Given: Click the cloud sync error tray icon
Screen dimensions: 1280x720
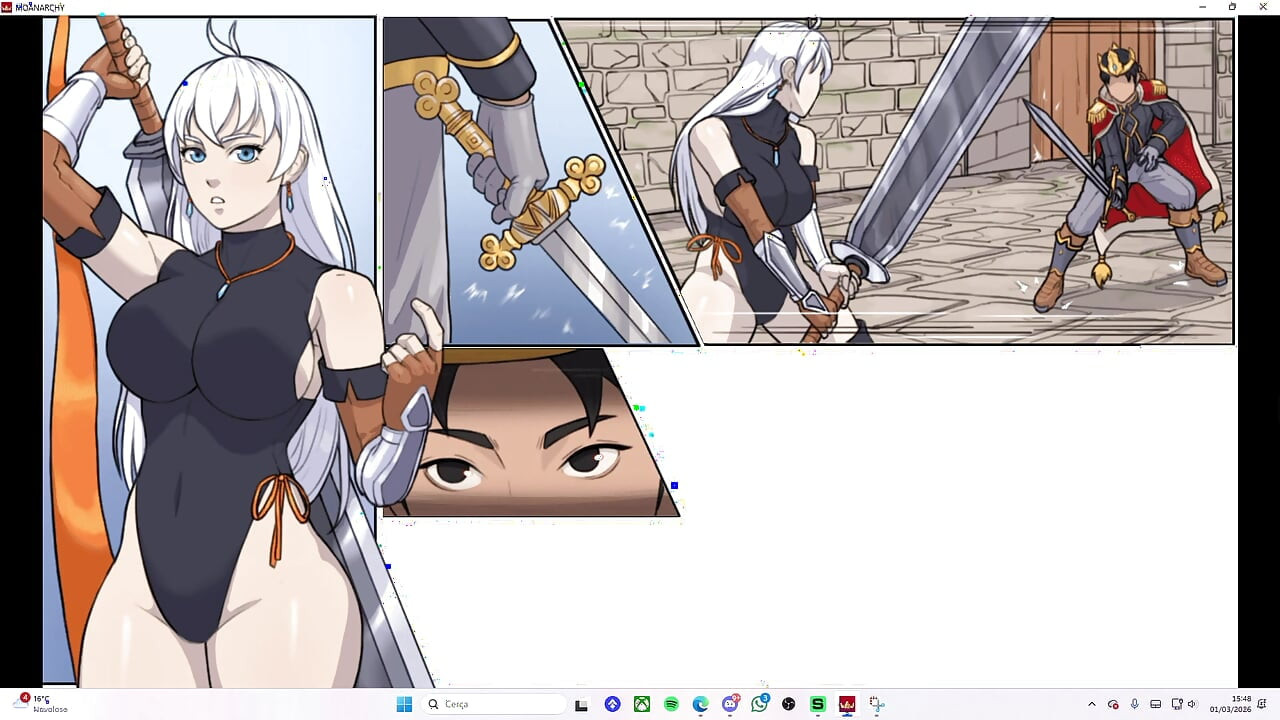Looking at the screenshot, I should [1113, 704].
